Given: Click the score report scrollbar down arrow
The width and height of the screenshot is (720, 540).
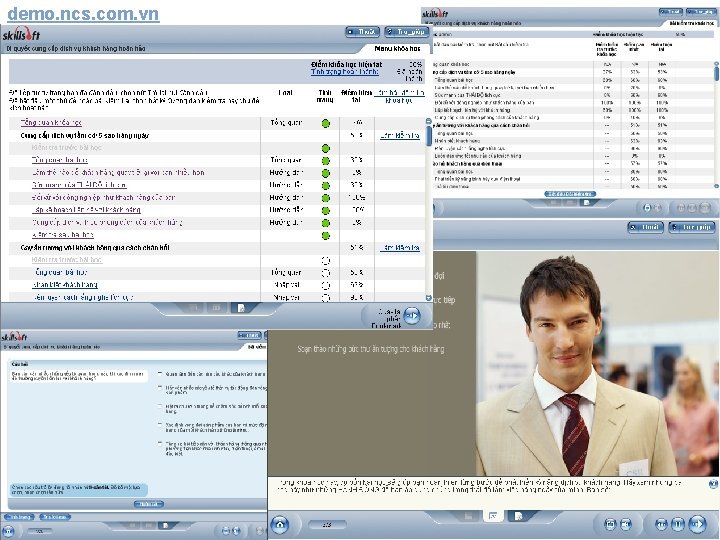Looking at the screenshot, I should click(x=716, y=186).
